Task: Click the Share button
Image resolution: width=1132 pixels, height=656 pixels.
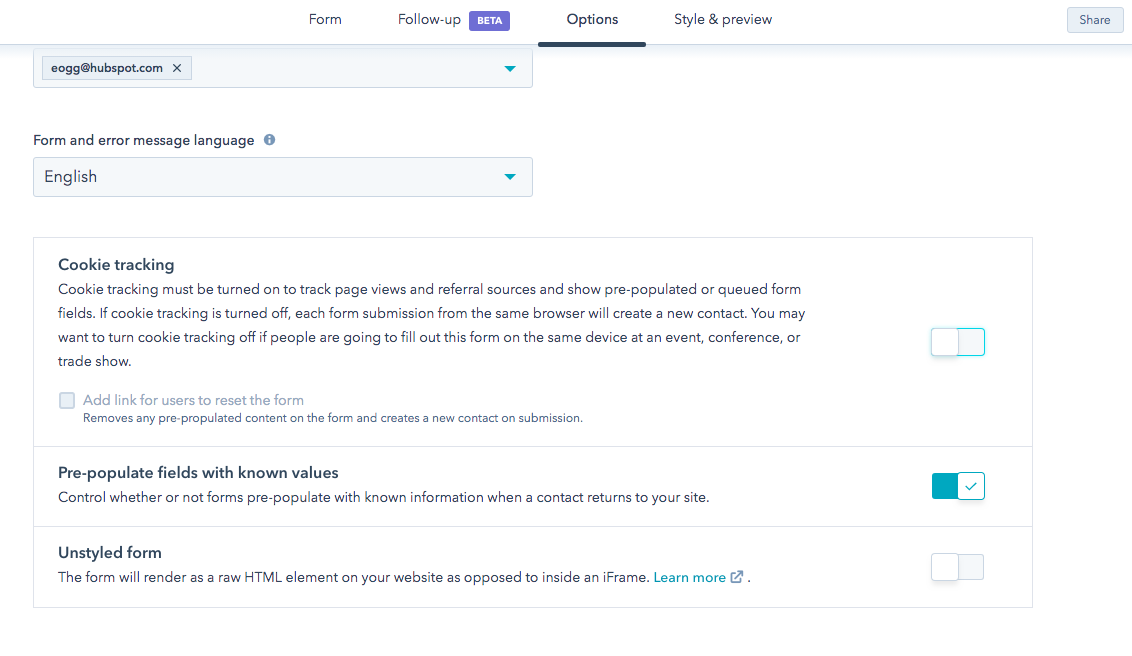Action: coord(1094,20)
